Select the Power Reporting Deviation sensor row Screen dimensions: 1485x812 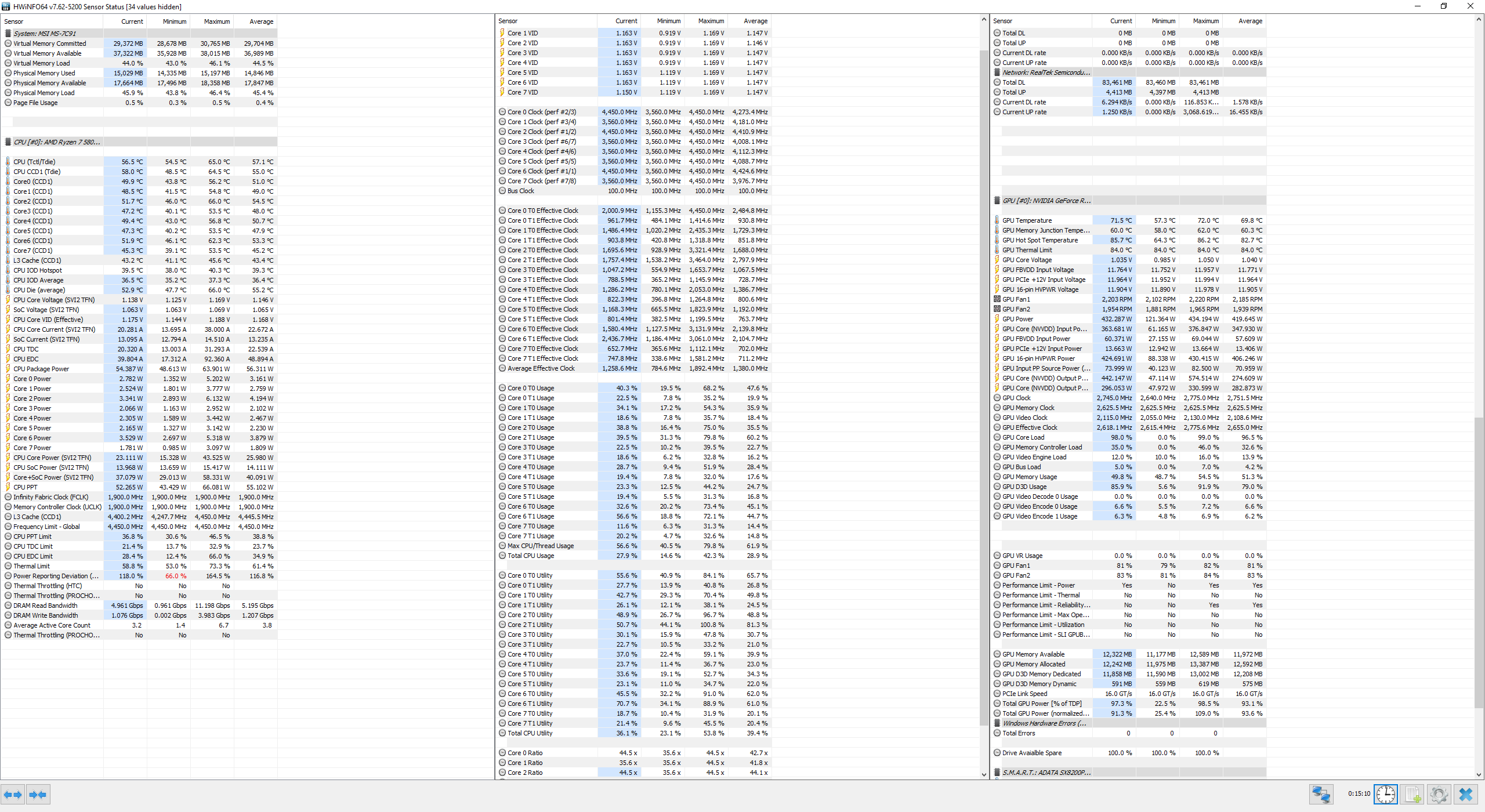click(x=56, y=576)
